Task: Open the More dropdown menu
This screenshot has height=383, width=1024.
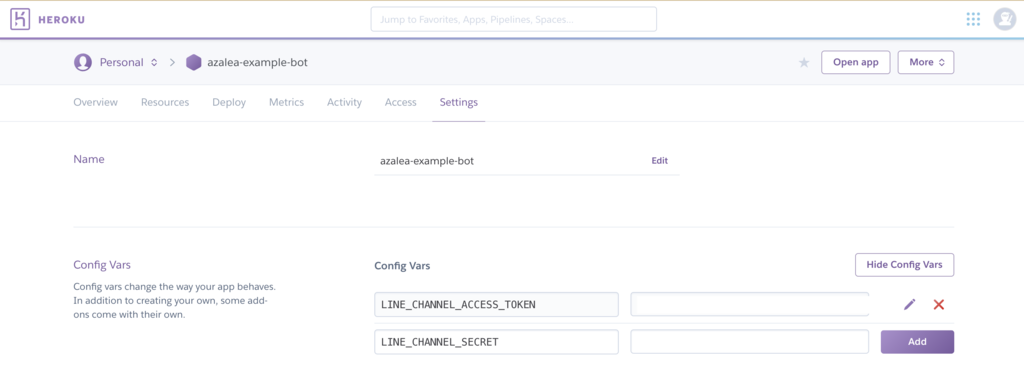Action: tap(925, 62)
